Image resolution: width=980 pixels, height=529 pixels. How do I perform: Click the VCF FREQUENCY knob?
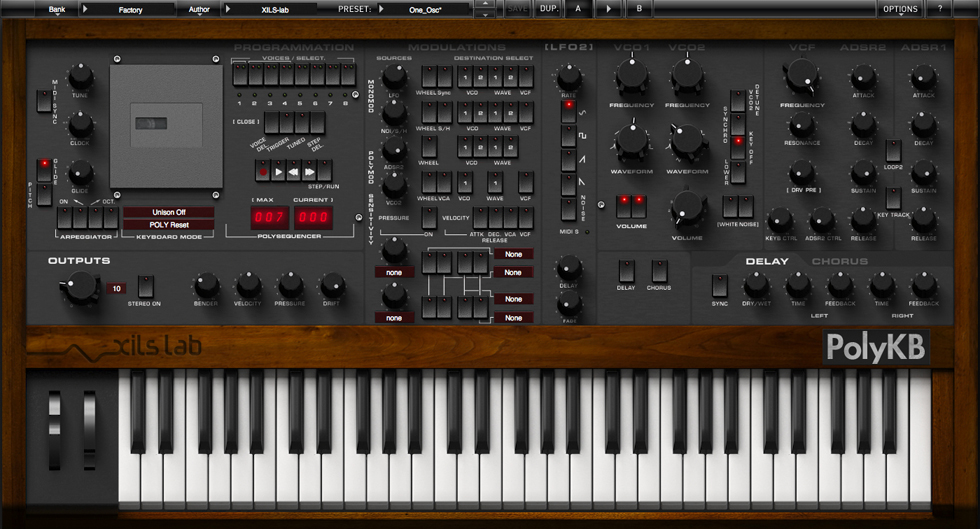pos(801,76)
